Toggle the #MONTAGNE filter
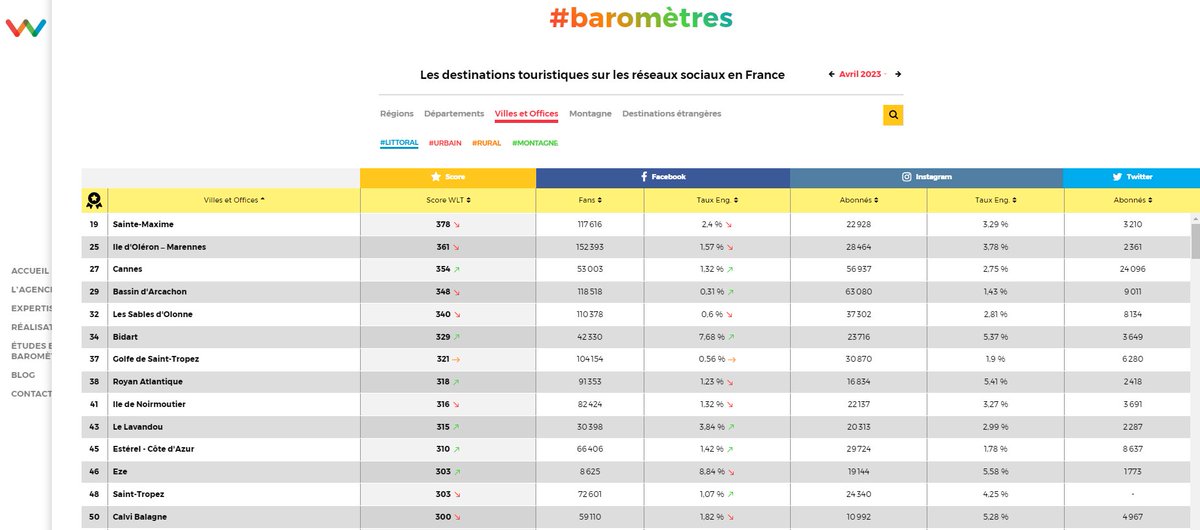Image resolution: width=1200 pixels, height=530 pixels. coord(535,143)
